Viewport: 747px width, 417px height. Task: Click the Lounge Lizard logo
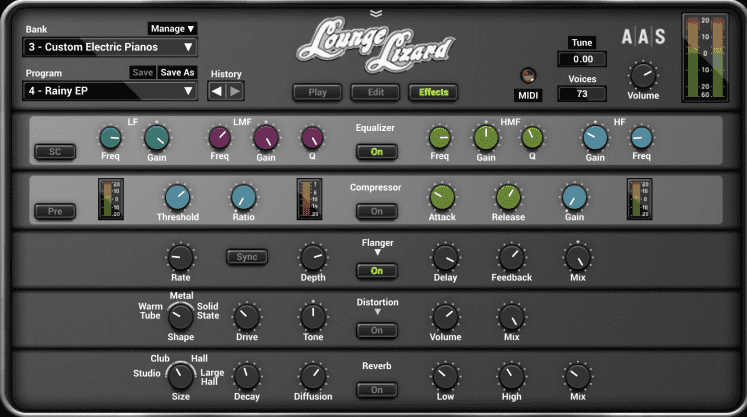click(x=376, y=45)
